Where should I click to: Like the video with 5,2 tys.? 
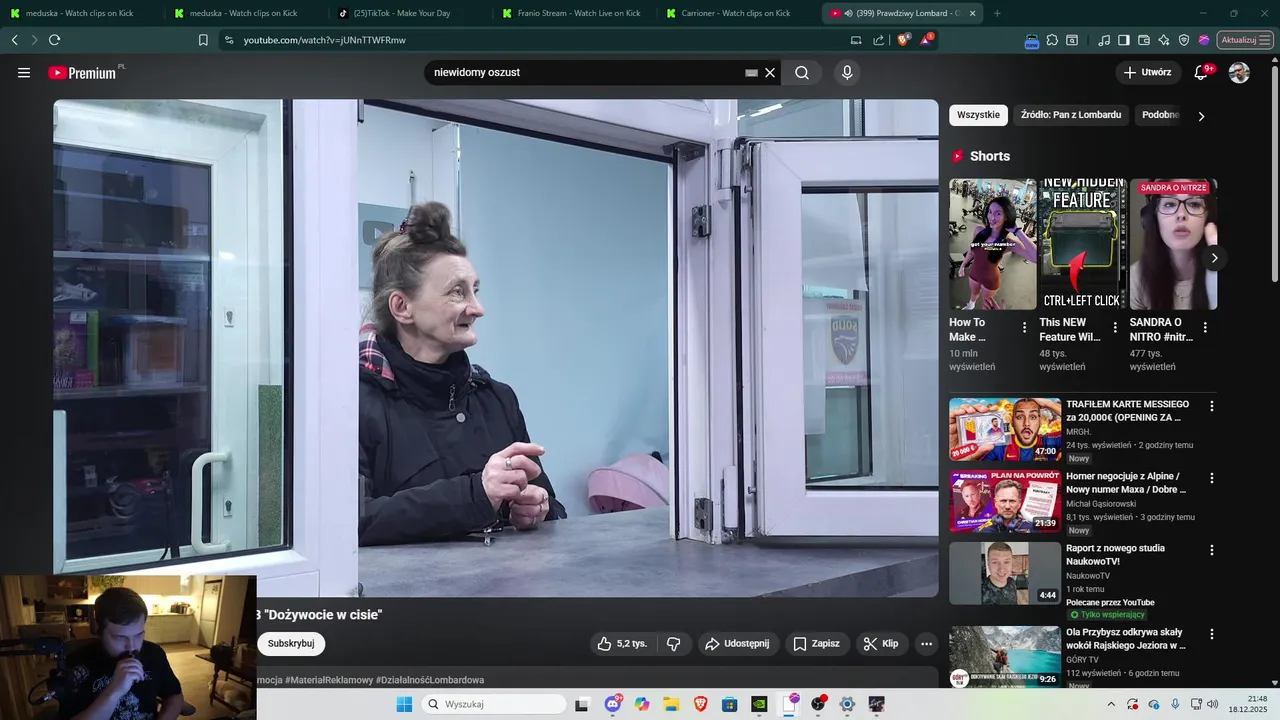pyautogui.click(x=622, y=644)
